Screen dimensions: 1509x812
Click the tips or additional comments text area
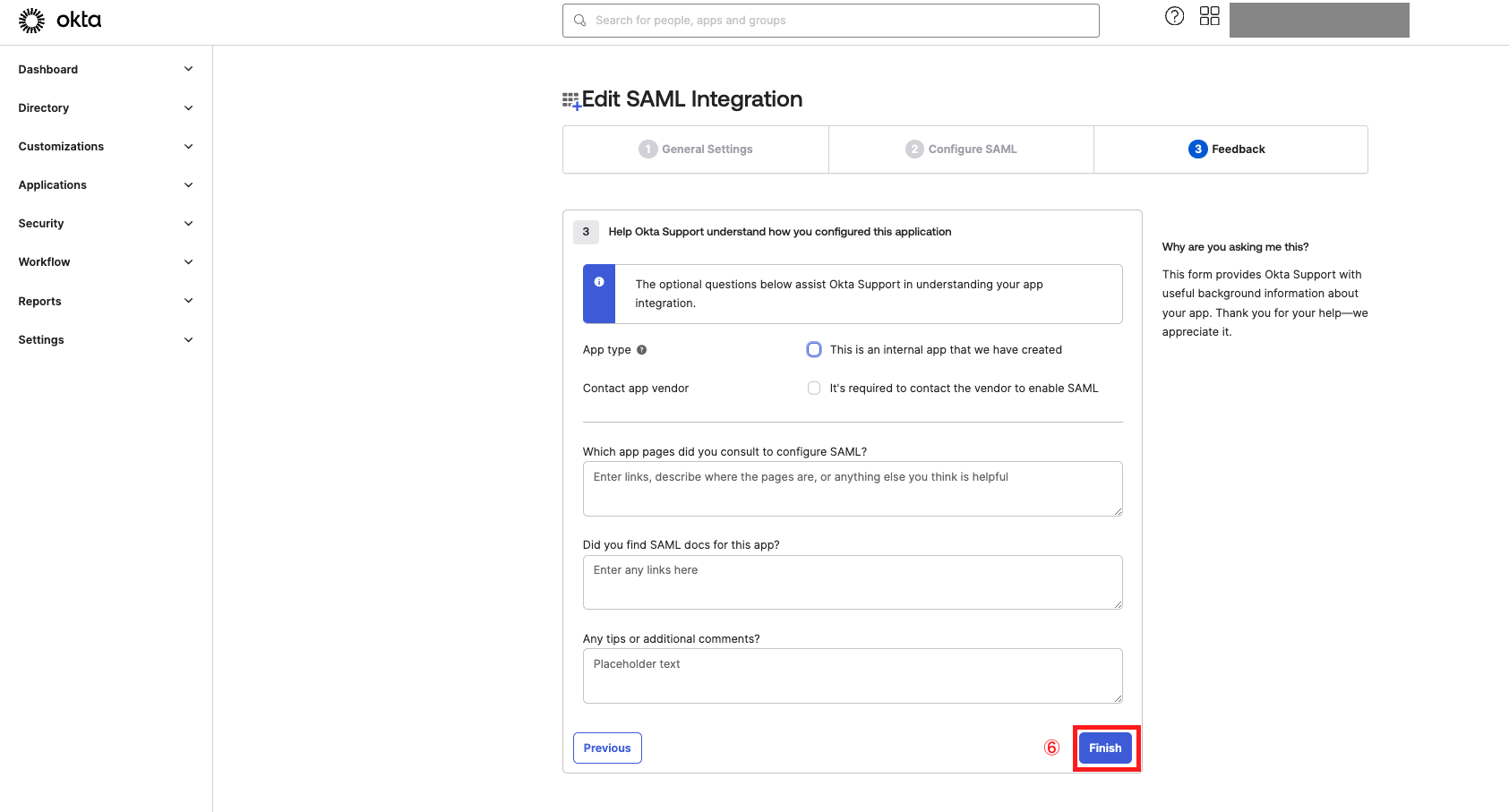[x=853, y=676]
